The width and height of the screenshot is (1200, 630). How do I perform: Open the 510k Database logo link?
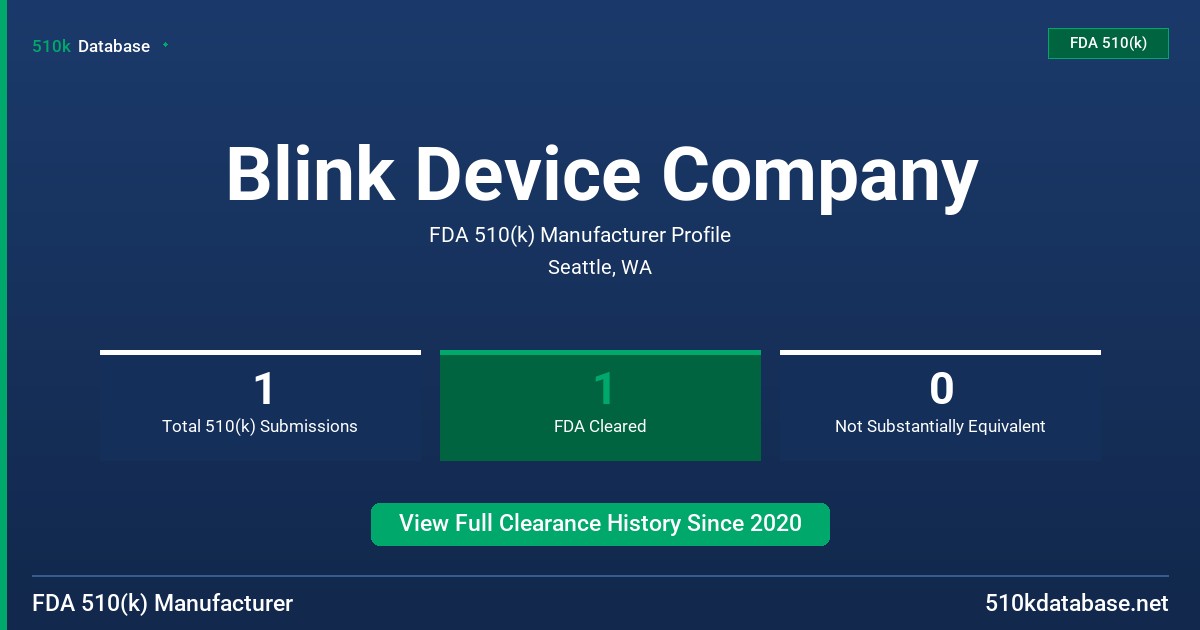coord(91,46)
